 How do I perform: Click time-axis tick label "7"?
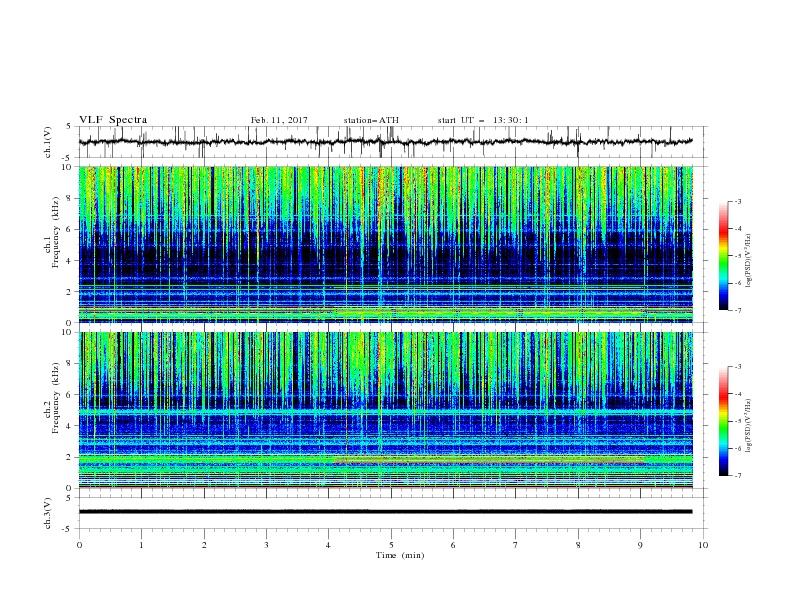516,545
